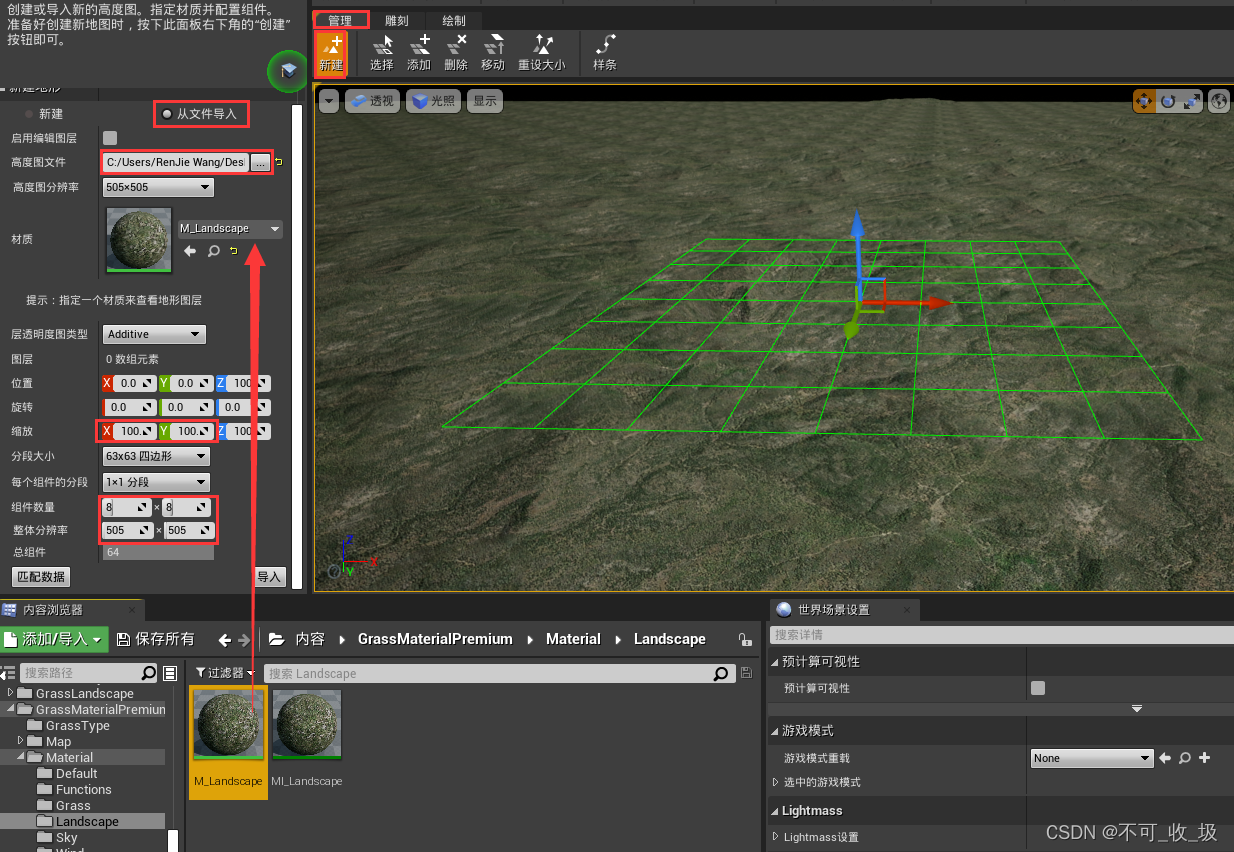Select the 世界场景设置 tab
Viewport: 1234px width, 852px height.
[846, 610]
